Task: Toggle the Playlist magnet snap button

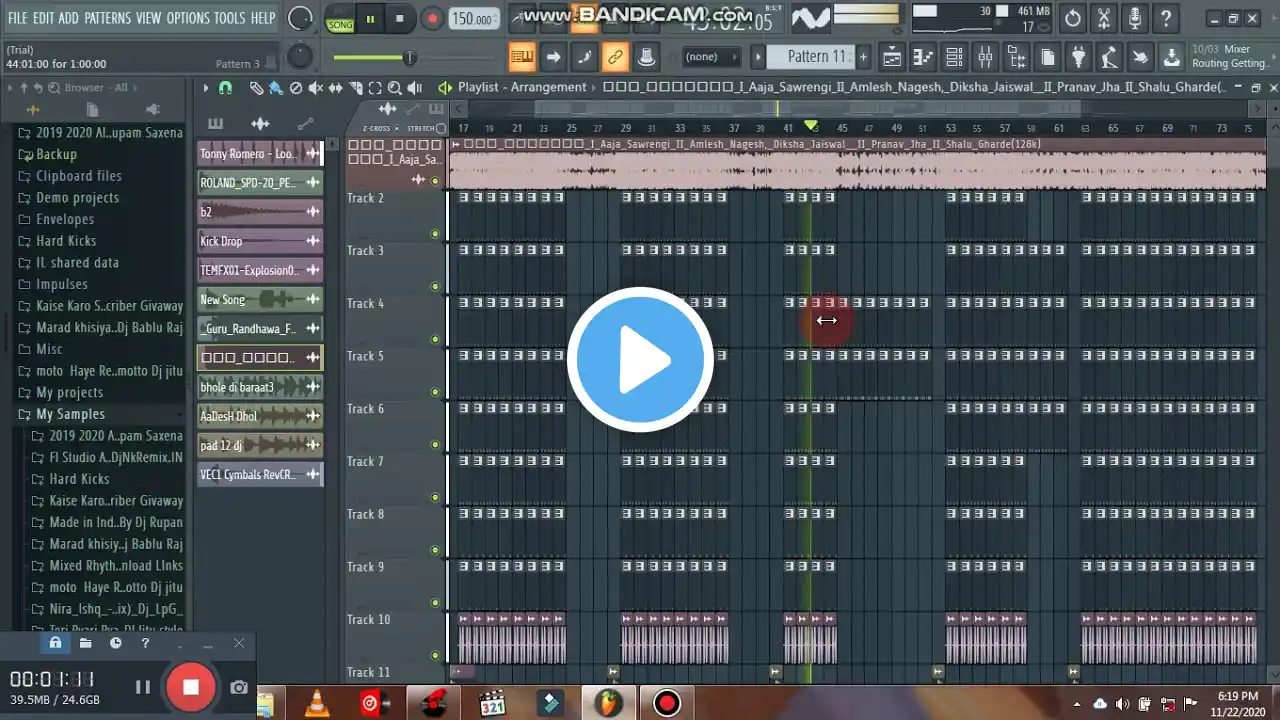Action: [x=225, y=88]
